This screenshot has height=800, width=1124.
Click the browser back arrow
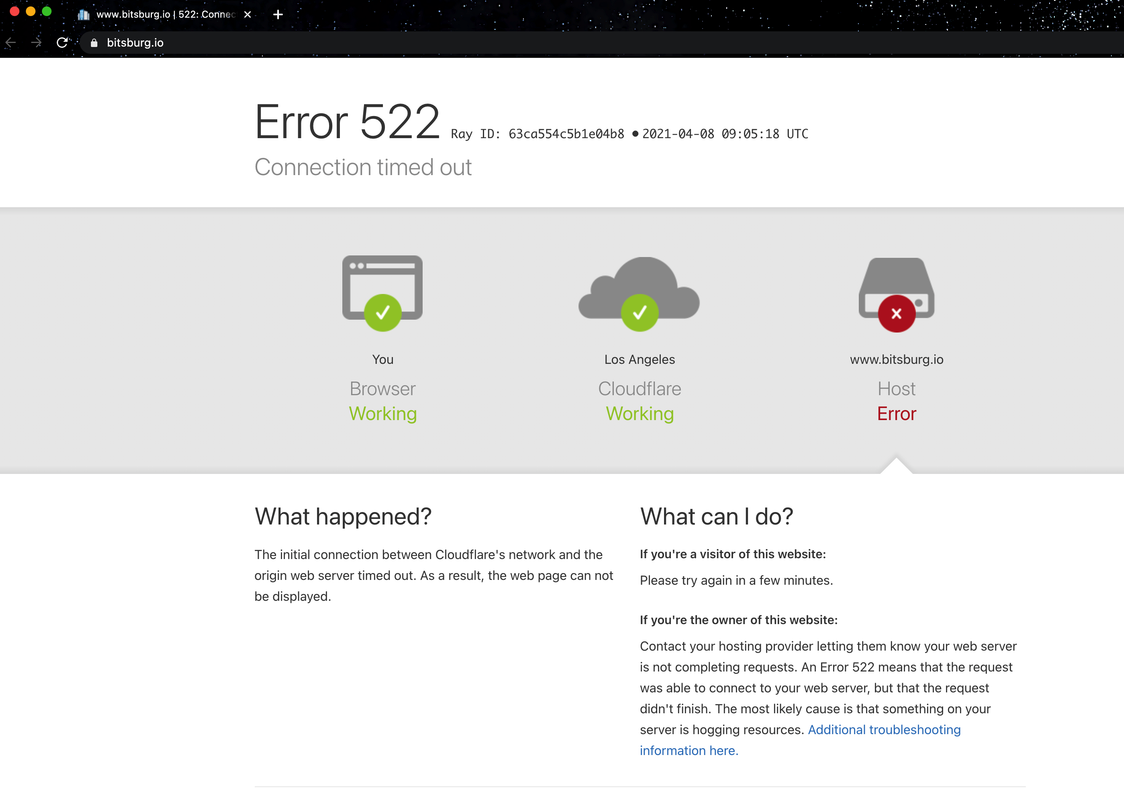tap(10, 43)
